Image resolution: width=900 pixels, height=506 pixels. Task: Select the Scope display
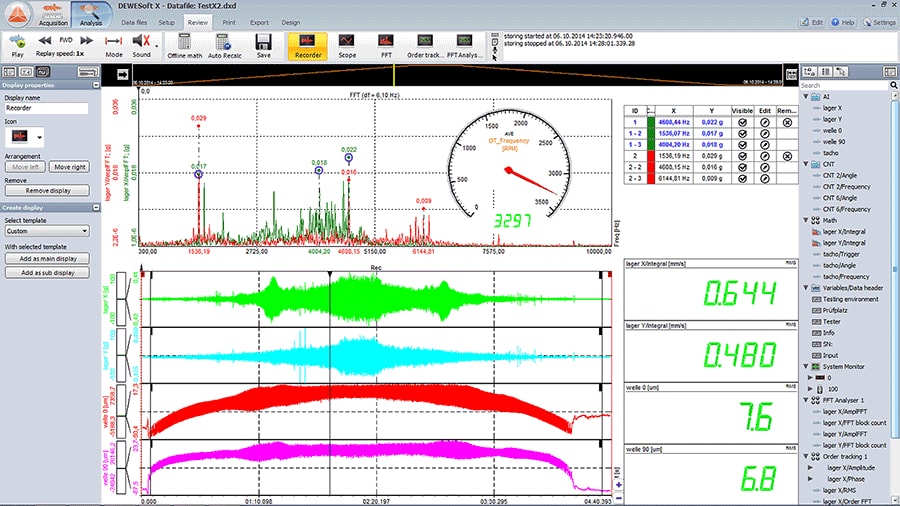[347, 46]
